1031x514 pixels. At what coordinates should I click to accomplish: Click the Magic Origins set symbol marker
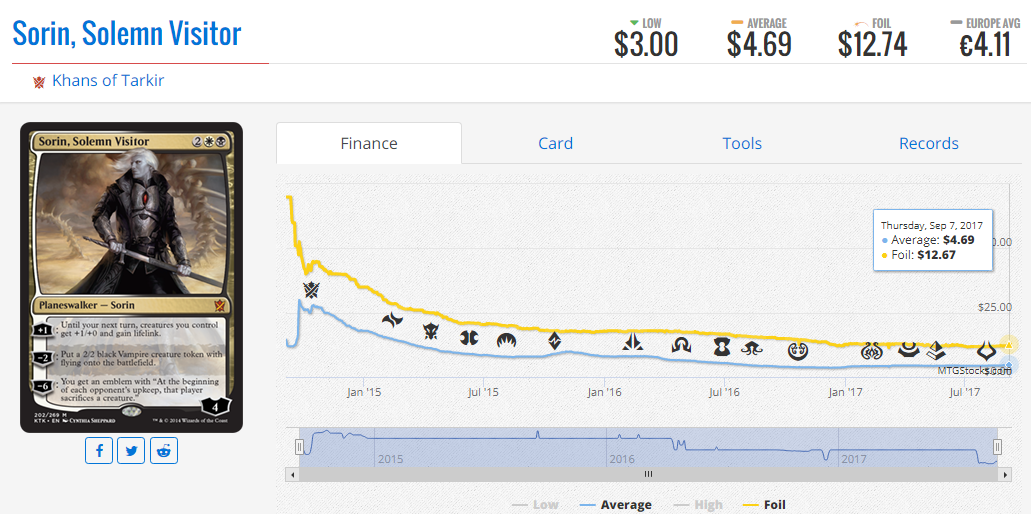tap(506, 340)
